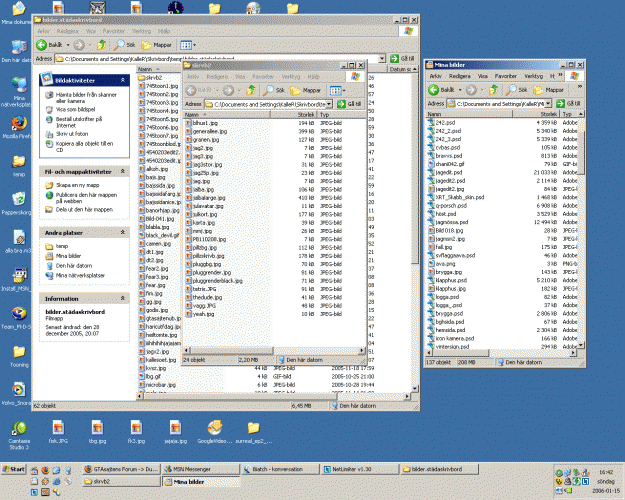
Task: Open the Verktyg menu in skrivb2 window
Action: [x=290, y=76]
